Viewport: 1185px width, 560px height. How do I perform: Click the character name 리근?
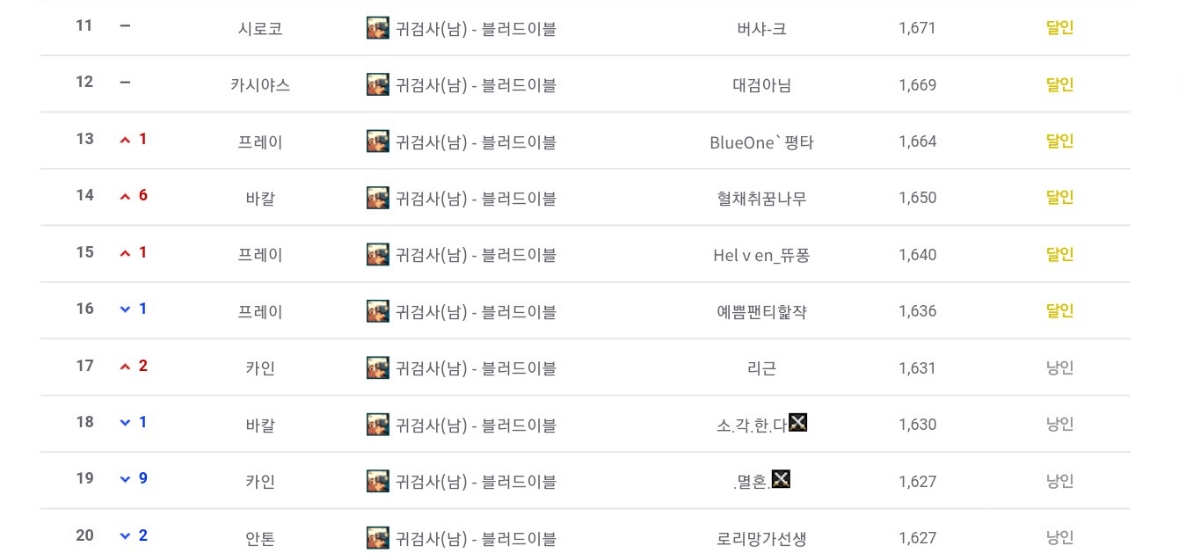pyautogui.click(x=761, y=368)
